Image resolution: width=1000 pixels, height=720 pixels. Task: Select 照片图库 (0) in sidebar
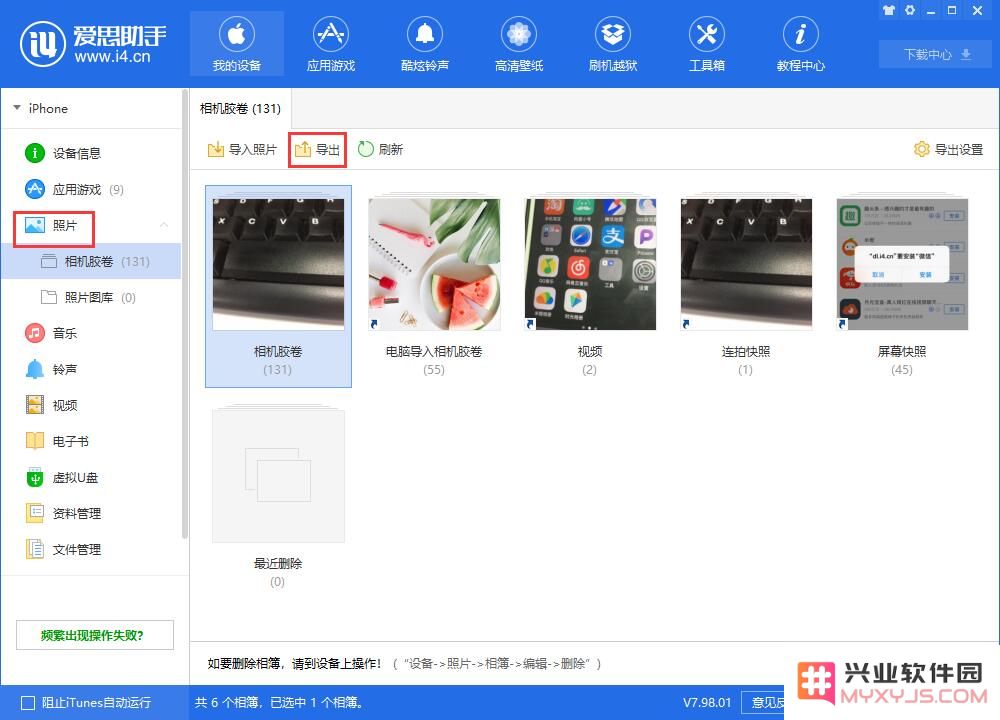pos(91,297)
